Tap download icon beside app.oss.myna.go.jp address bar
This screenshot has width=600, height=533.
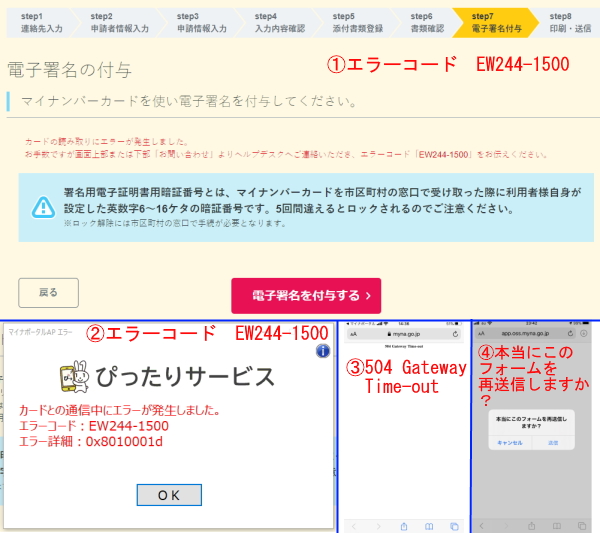[x=584, y=333]
